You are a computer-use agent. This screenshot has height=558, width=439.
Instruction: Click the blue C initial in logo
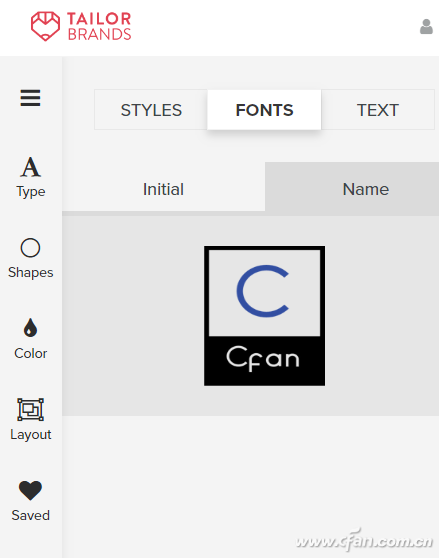pos(263,291)
